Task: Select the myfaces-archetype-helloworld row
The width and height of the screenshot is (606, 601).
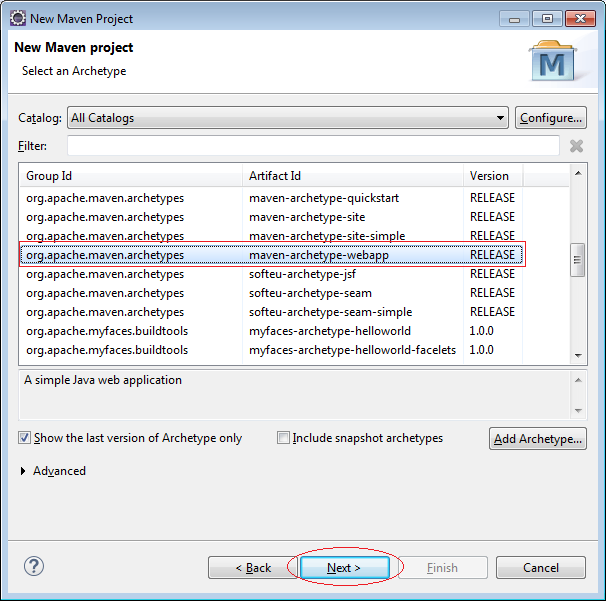Action: 271,331
